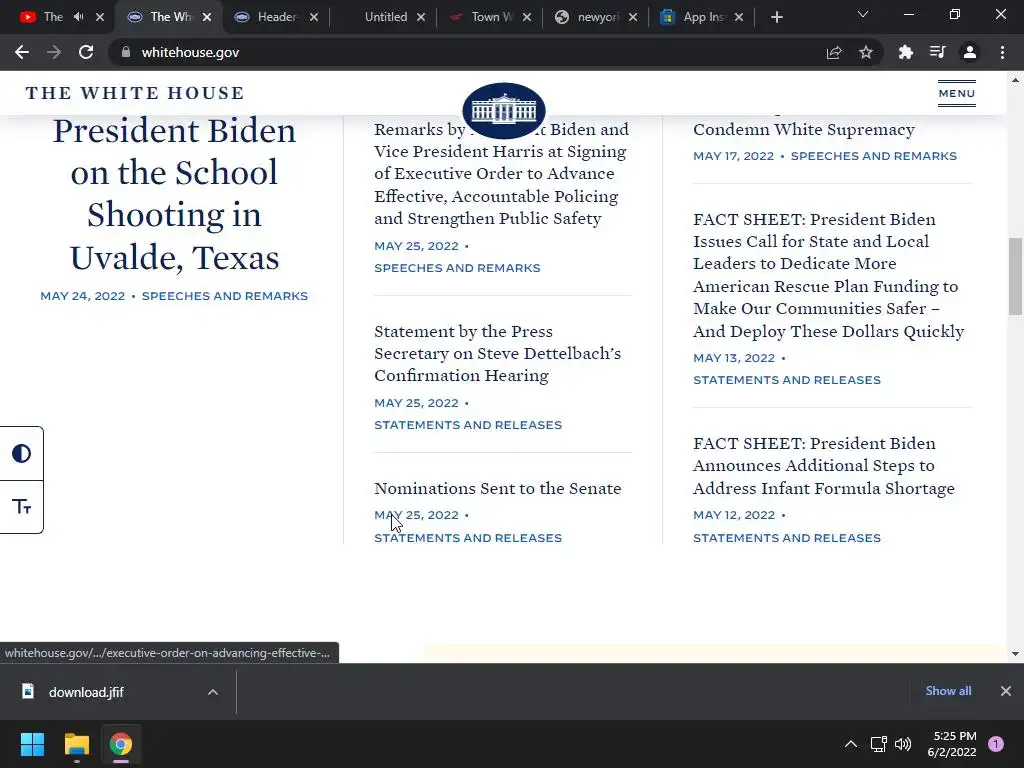Open the clock showing 5:25 PM

[x=952, y=744]
